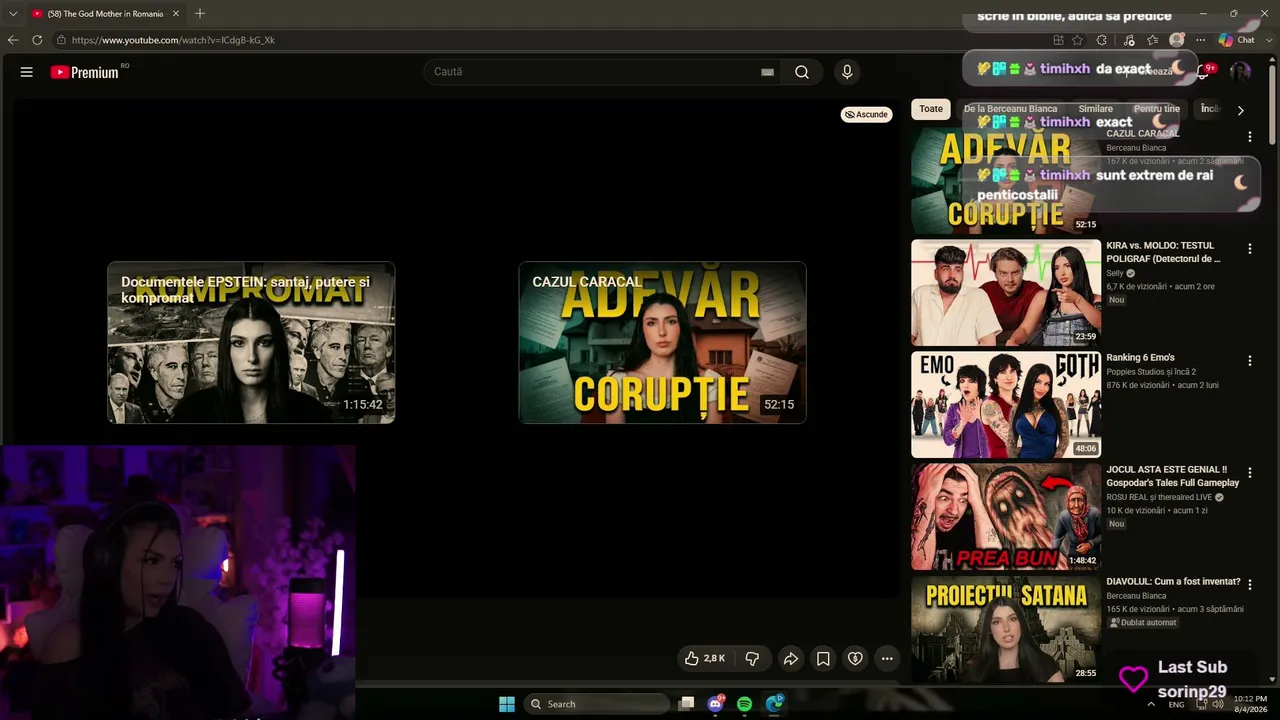Open Ranking 6 Emo's video title
The height and width of the screenshot is (720, 1280).
(1140, 358)
